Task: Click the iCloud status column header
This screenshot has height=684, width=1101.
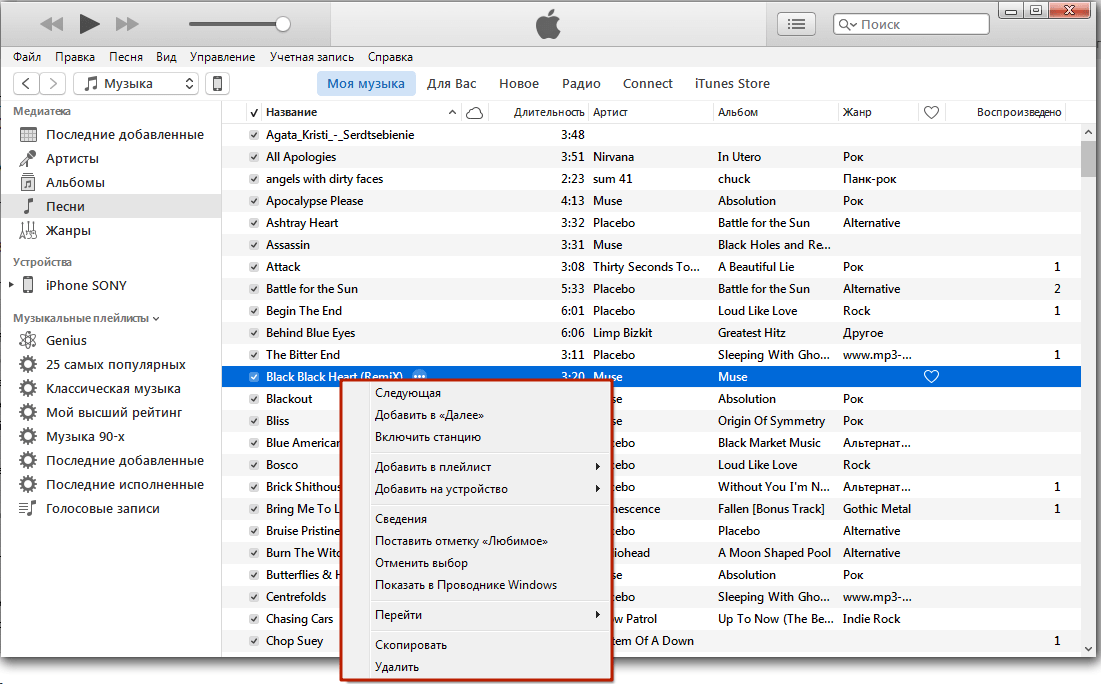Action: pos(475,112)
